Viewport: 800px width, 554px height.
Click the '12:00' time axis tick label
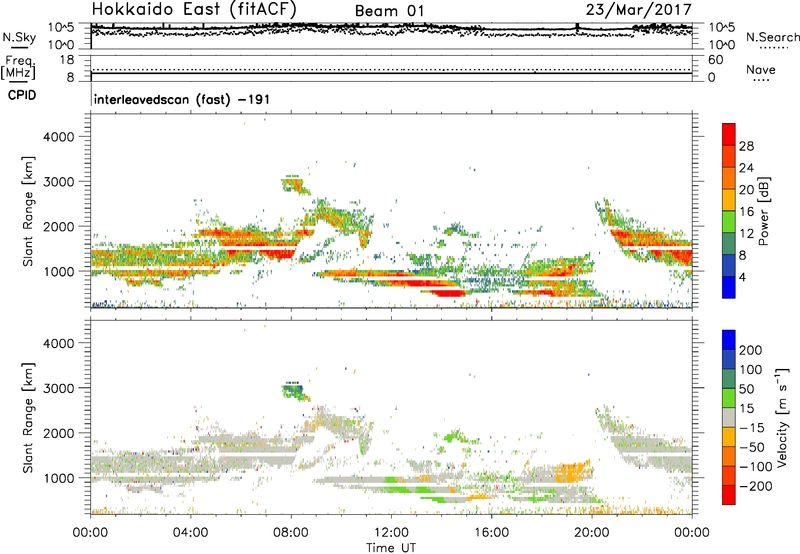[391, 533]
